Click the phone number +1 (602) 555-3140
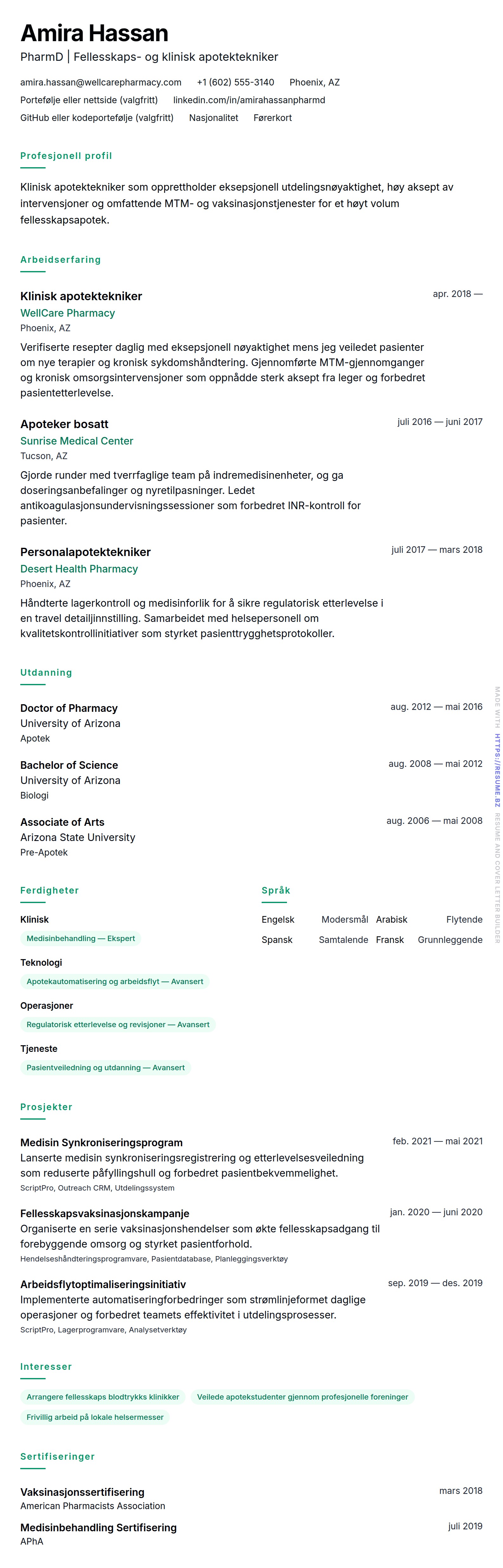Image resolution: width=503 pixels, height=1568 pixels. (x=235, y=82)
